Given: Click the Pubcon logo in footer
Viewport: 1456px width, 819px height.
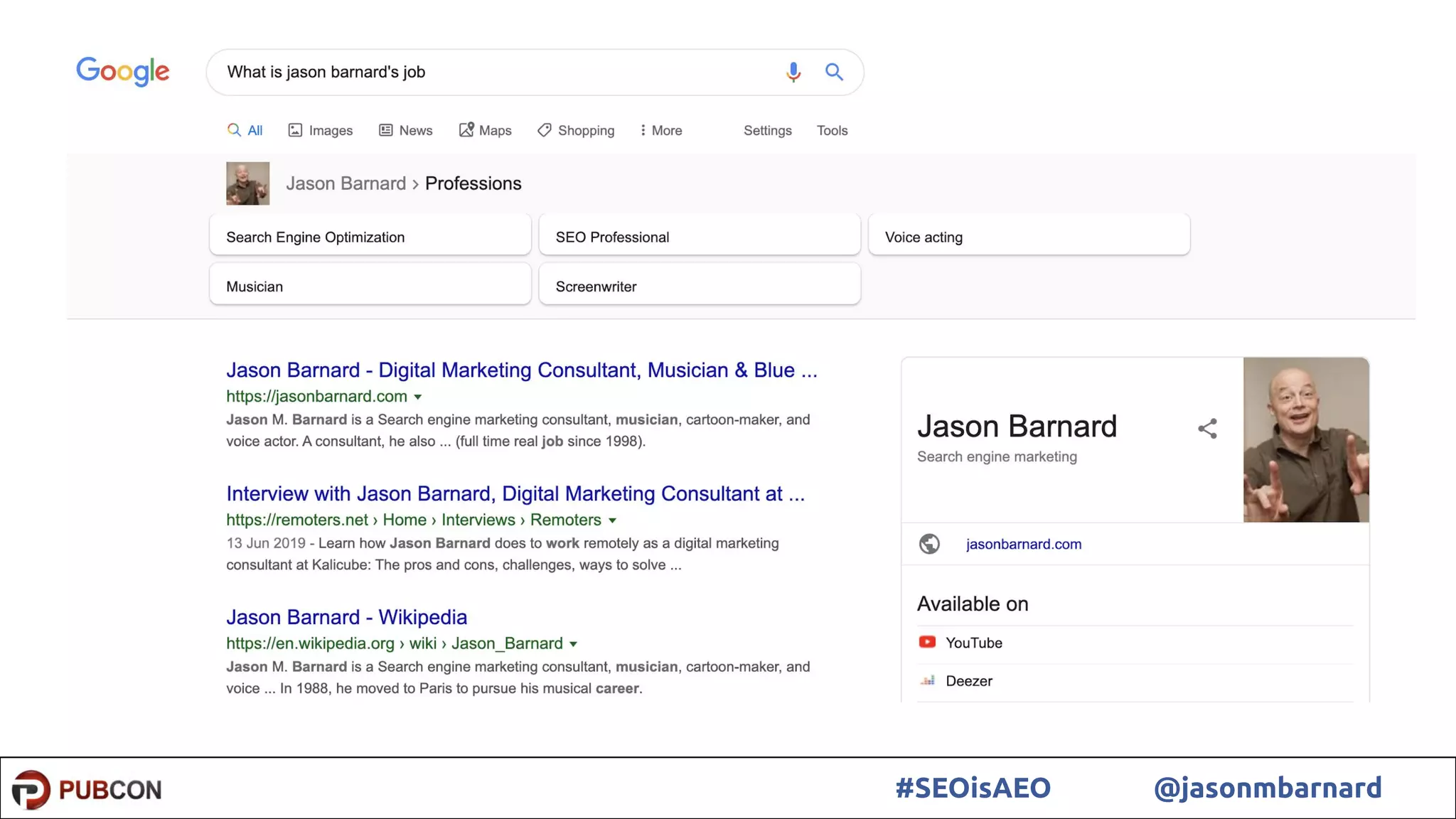Looking at the screenshot, I should click(x=87, y=789).
